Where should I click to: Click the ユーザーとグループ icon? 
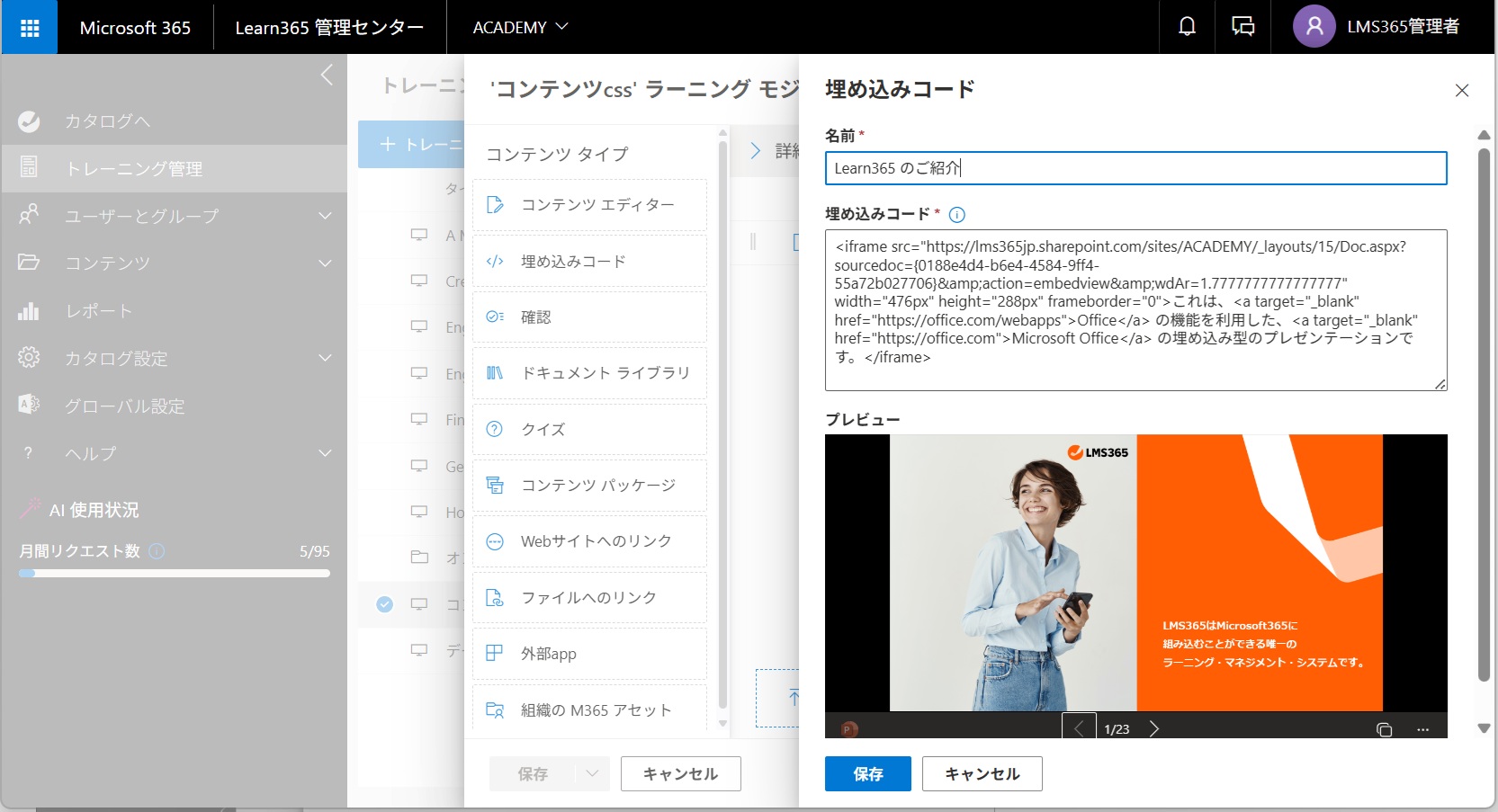pos(29,215)
